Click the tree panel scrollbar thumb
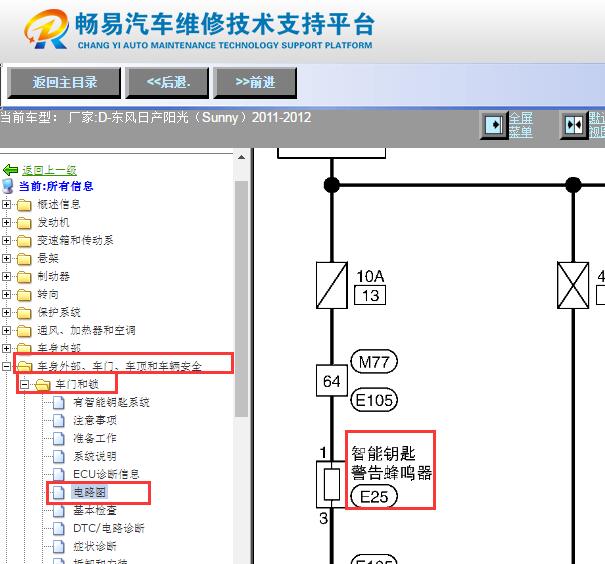Image resolution: width=605 pixels, height=564 pixels. click(x=242, y=299)
